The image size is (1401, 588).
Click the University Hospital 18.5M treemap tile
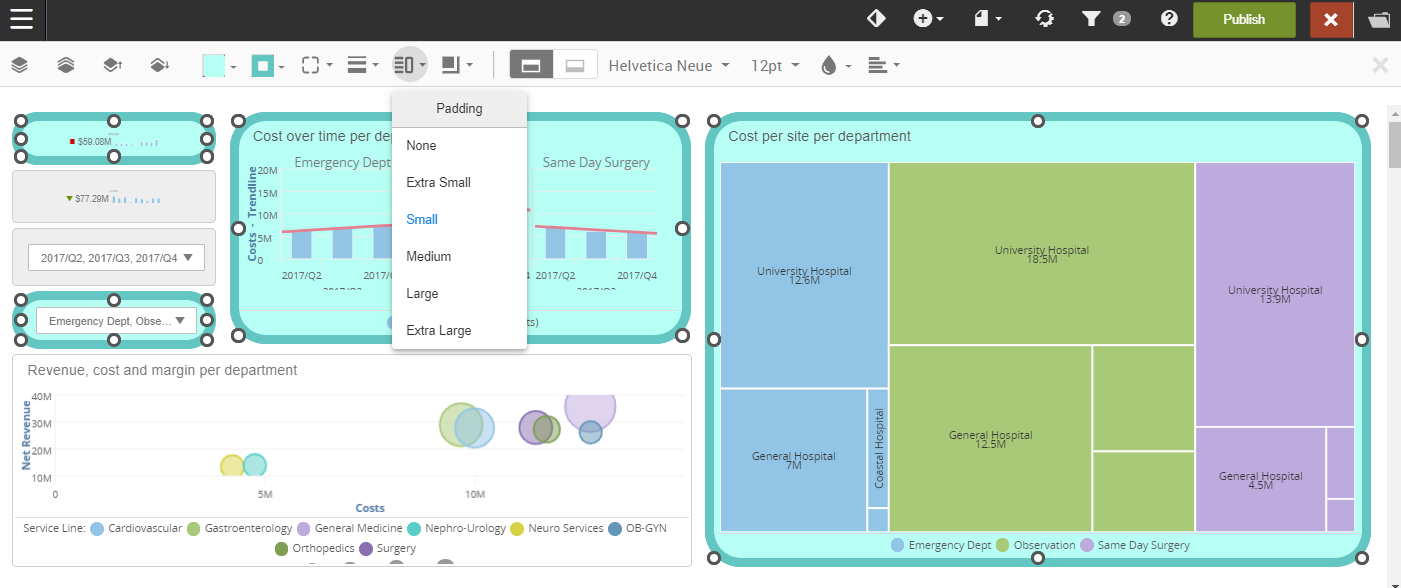[1041, 254]
